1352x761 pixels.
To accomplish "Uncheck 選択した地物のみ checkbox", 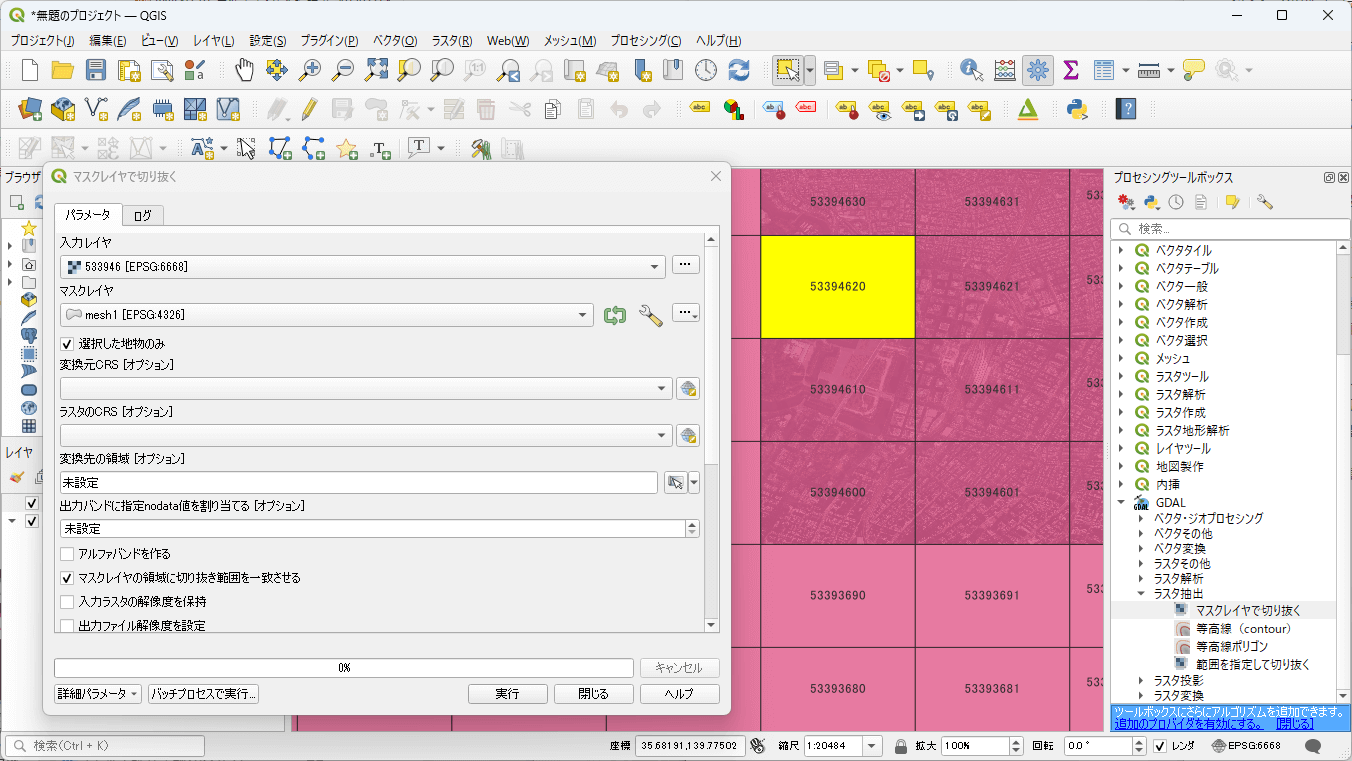I will pyautogui.click(x=68, y=343).
